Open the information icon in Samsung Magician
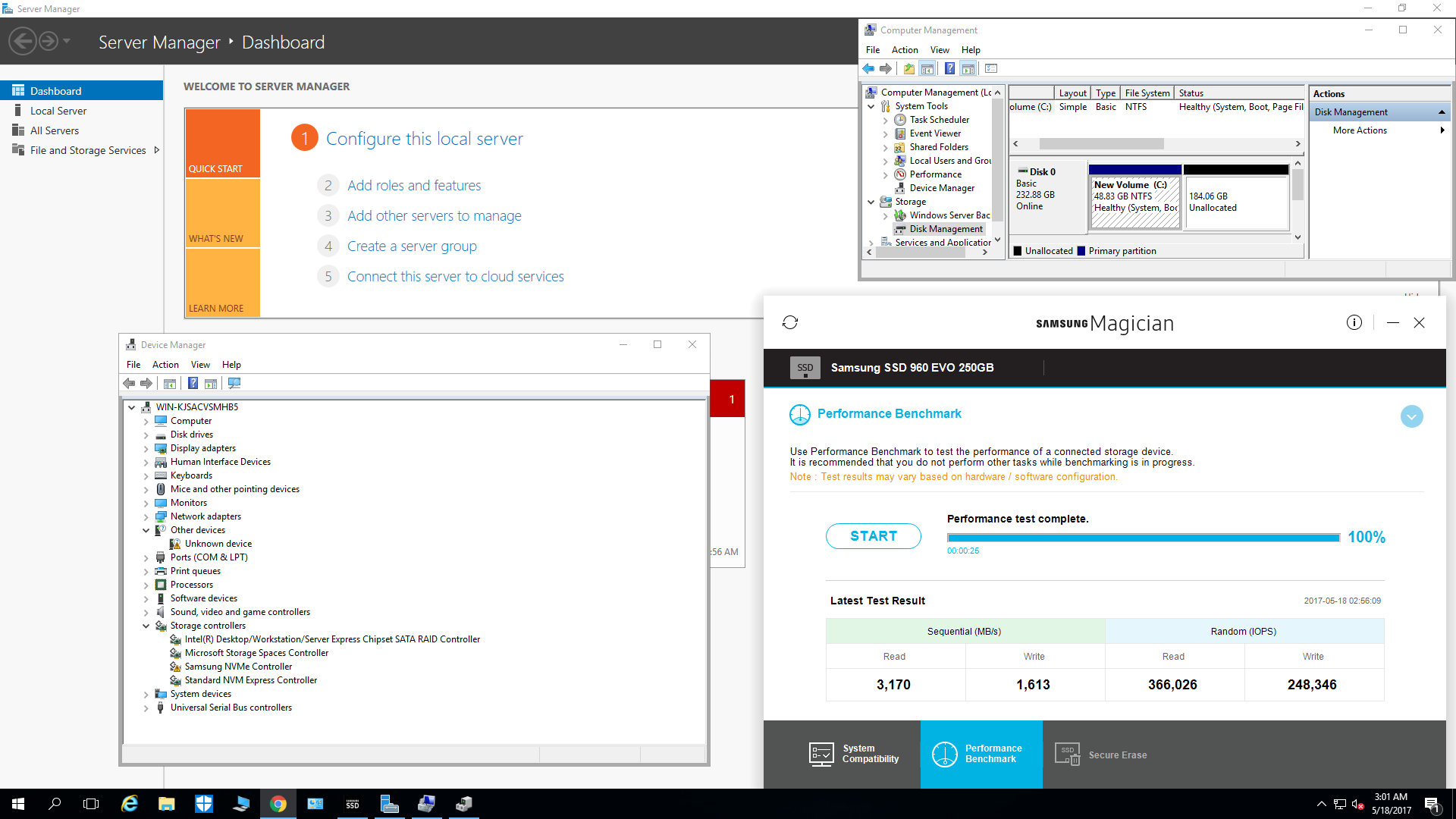This screenshot has height=819, width=1456. (x=1354, y=322)
